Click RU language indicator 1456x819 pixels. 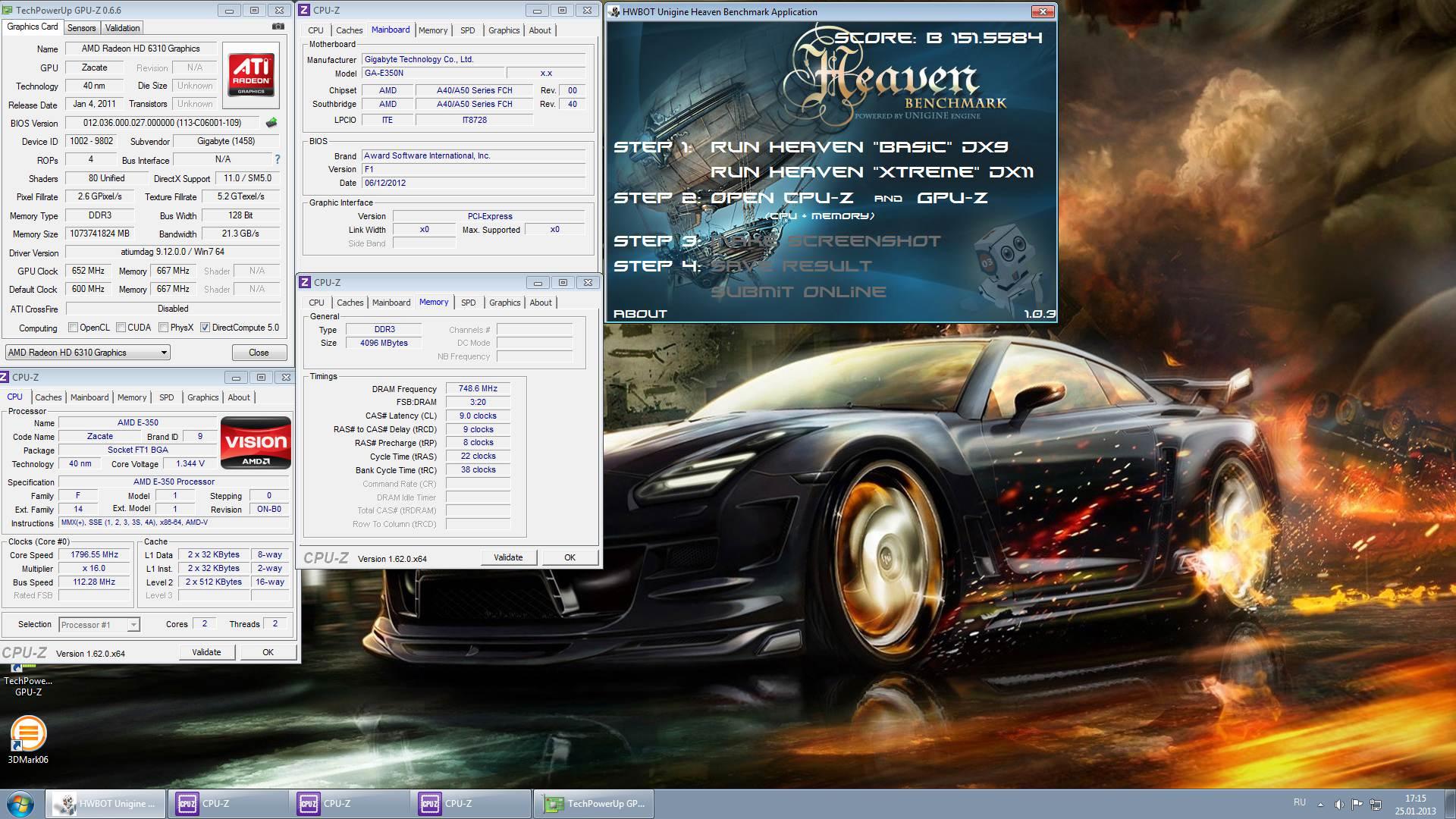tap(1299, 802)
